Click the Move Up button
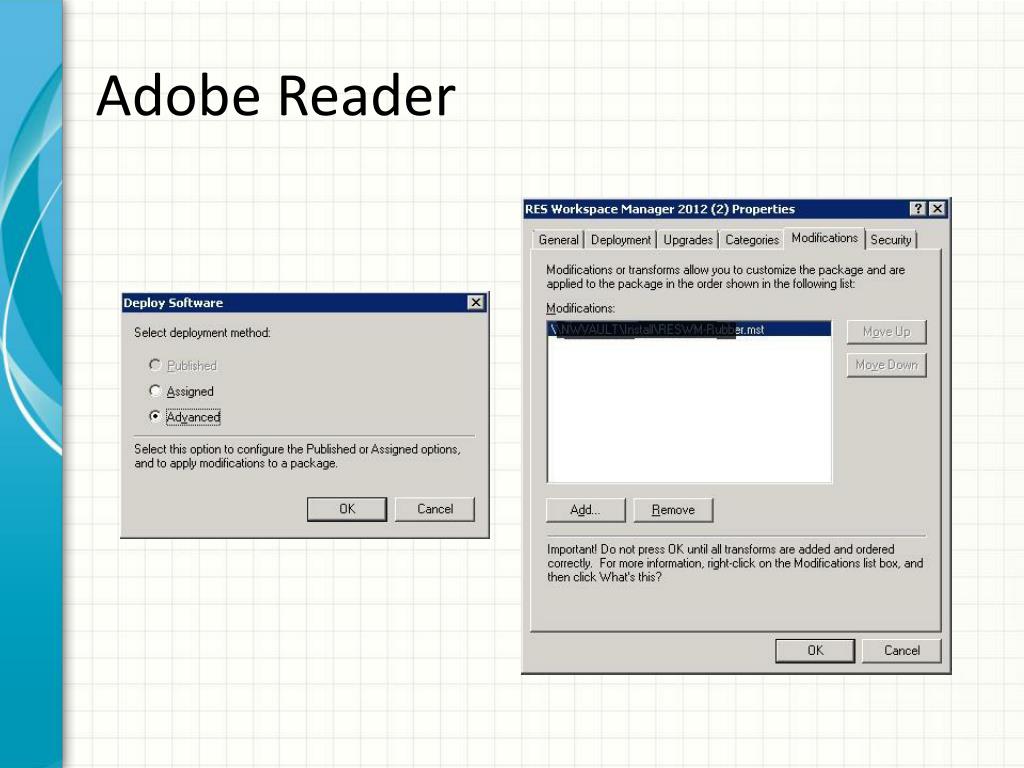Viewport: 1024px width, 768px height. click(x=886, y=332)
